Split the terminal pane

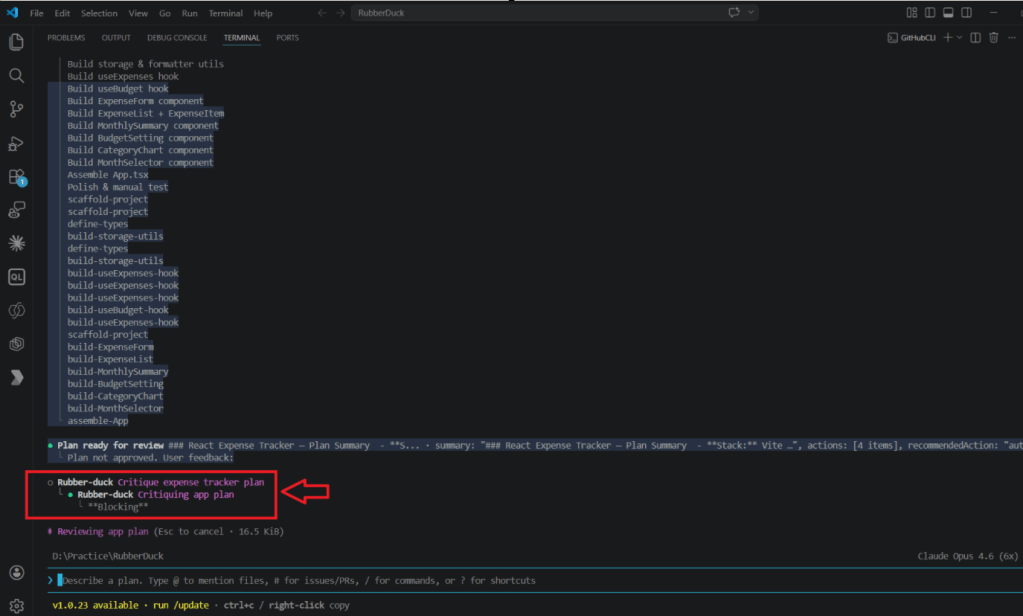[977, 38]
